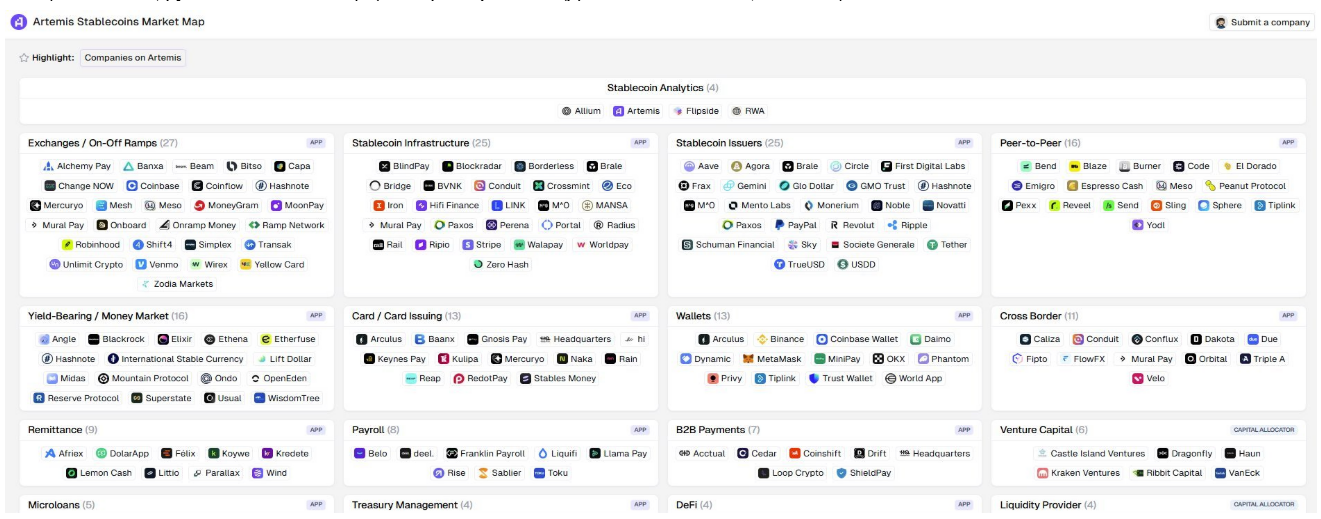The image size is (1321, 519).
Task: Open the PayPal issuer chip
Action: [x=795, y=225]
